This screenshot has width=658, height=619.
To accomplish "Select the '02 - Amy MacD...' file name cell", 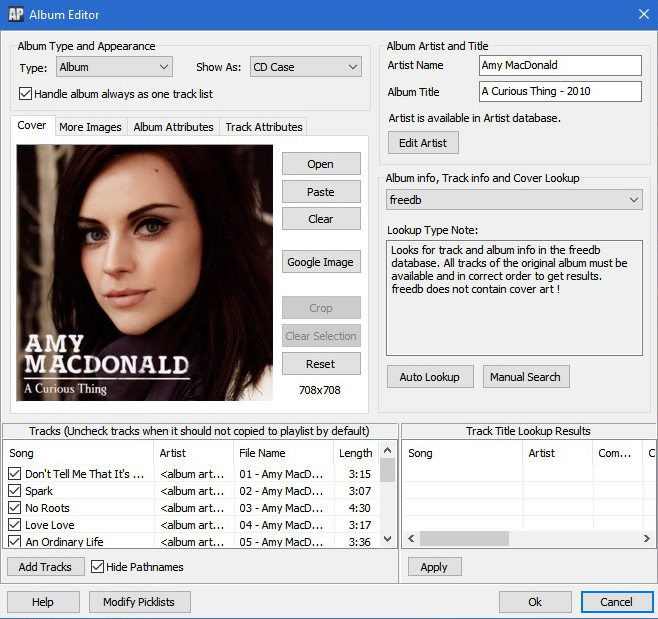I will pyautogui.click(x=283, y=491).
